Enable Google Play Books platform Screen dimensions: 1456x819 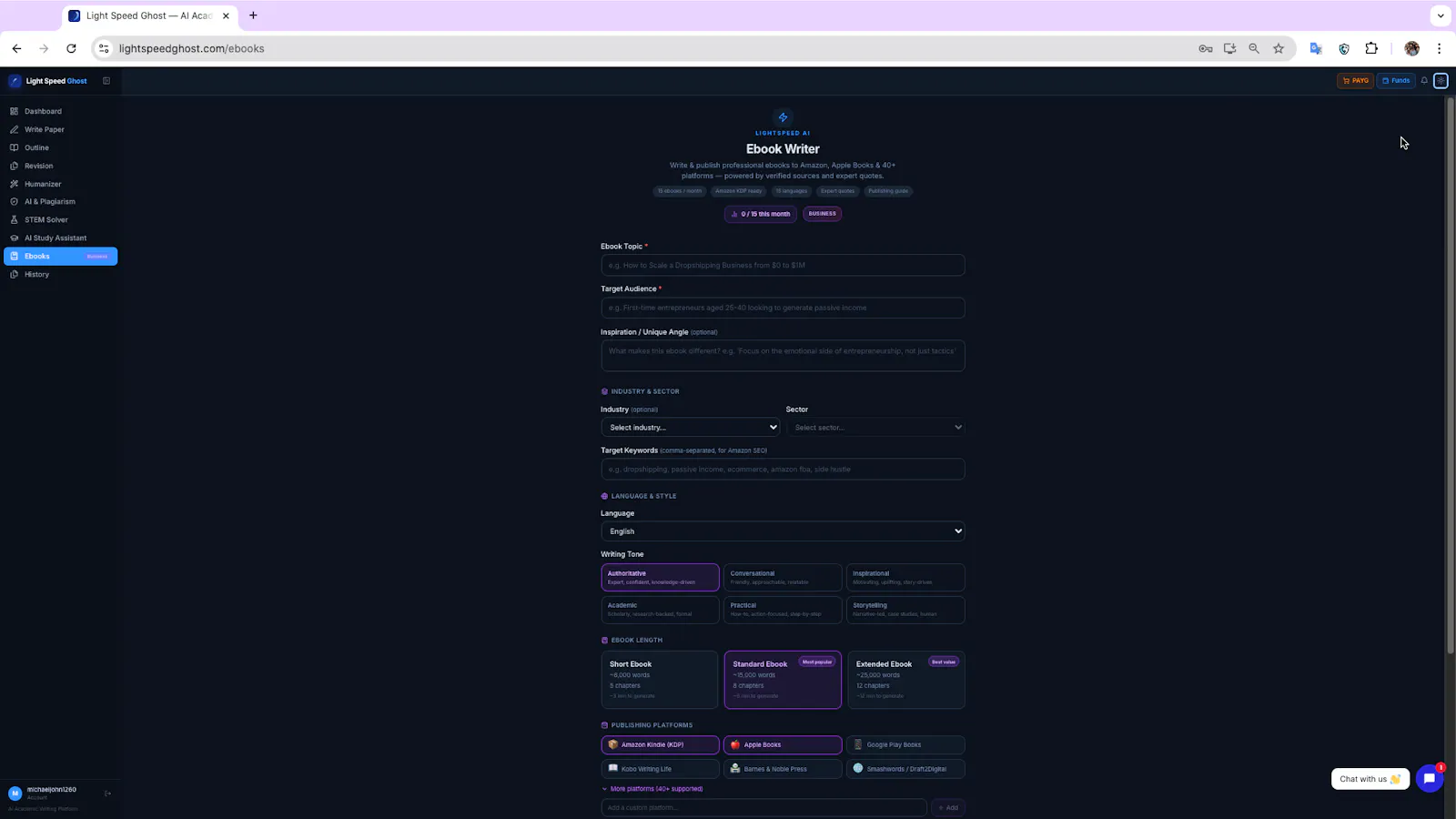click(x=905, y=744)
